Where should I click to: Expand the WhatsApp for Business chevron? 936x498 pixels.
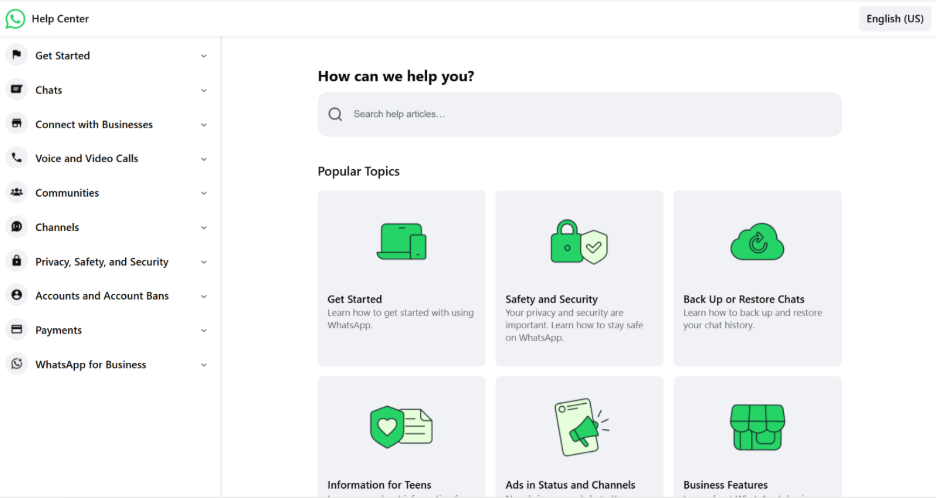pos(204,365)
